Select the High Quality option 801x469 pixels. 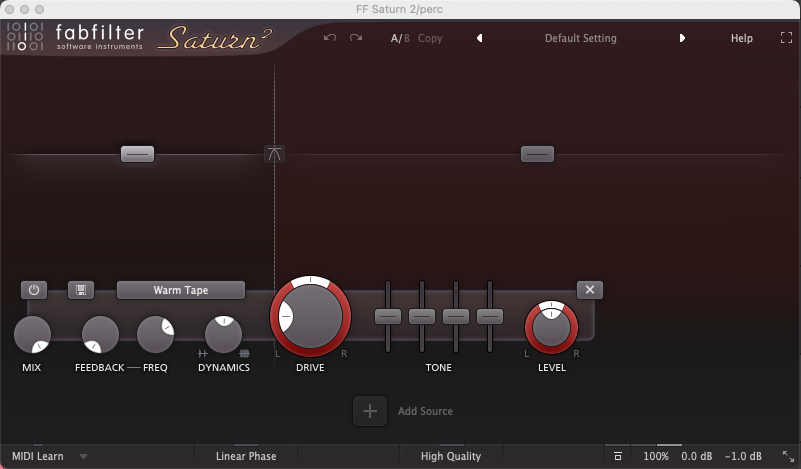[x=450, y=456]
